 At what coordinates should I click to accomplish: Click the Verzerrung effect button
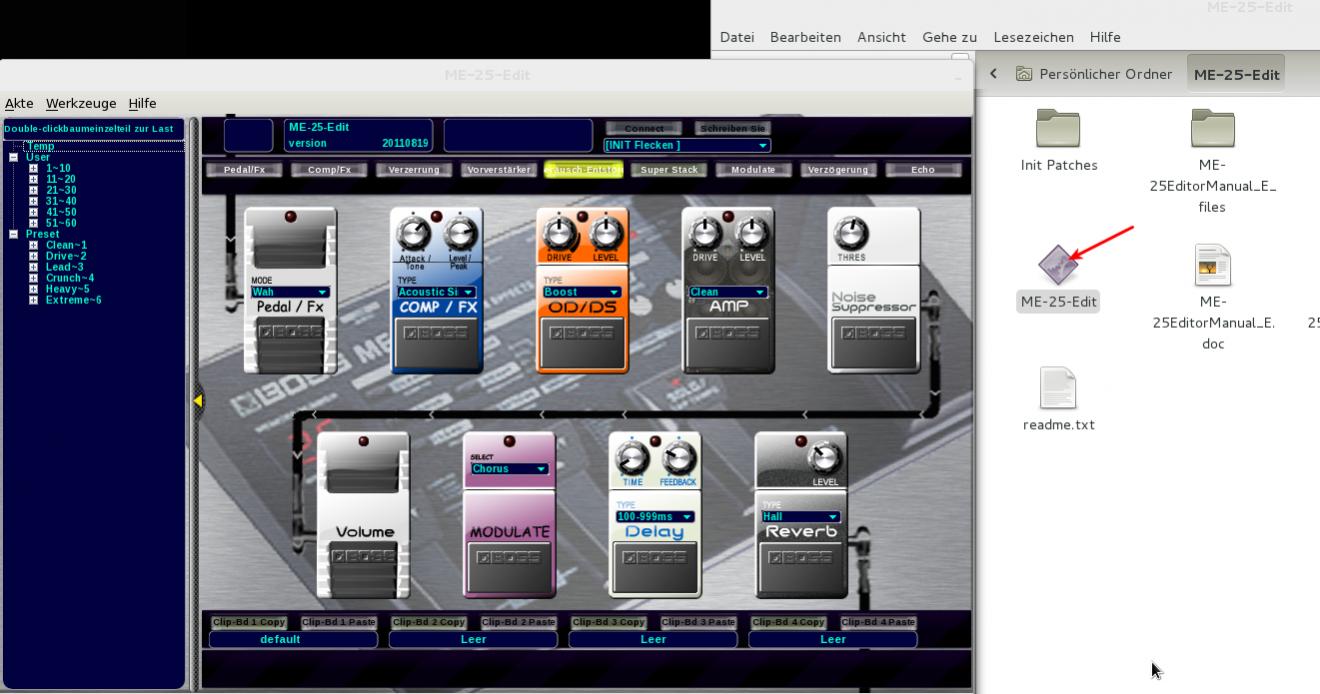[x=414, y=170]
